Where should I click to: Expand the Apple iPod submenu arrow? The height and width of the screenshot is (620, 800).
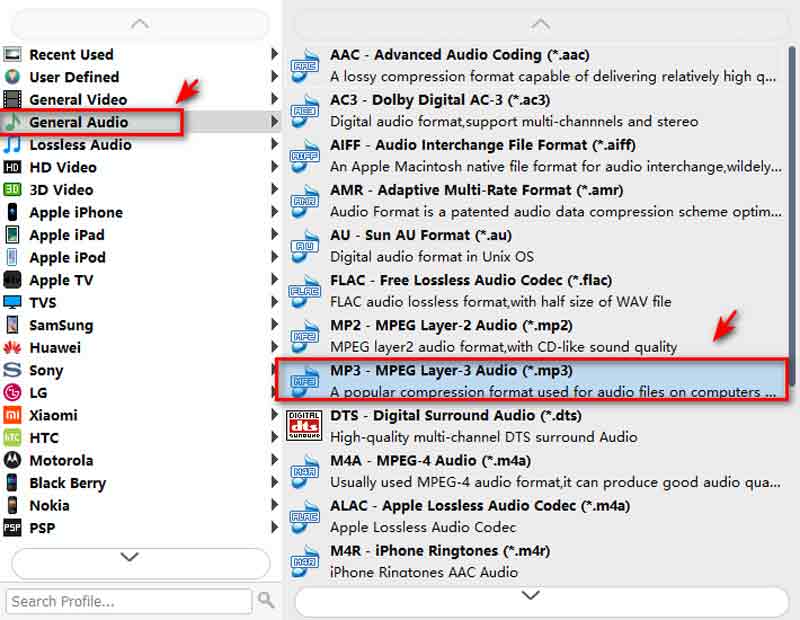pos(274,257)
